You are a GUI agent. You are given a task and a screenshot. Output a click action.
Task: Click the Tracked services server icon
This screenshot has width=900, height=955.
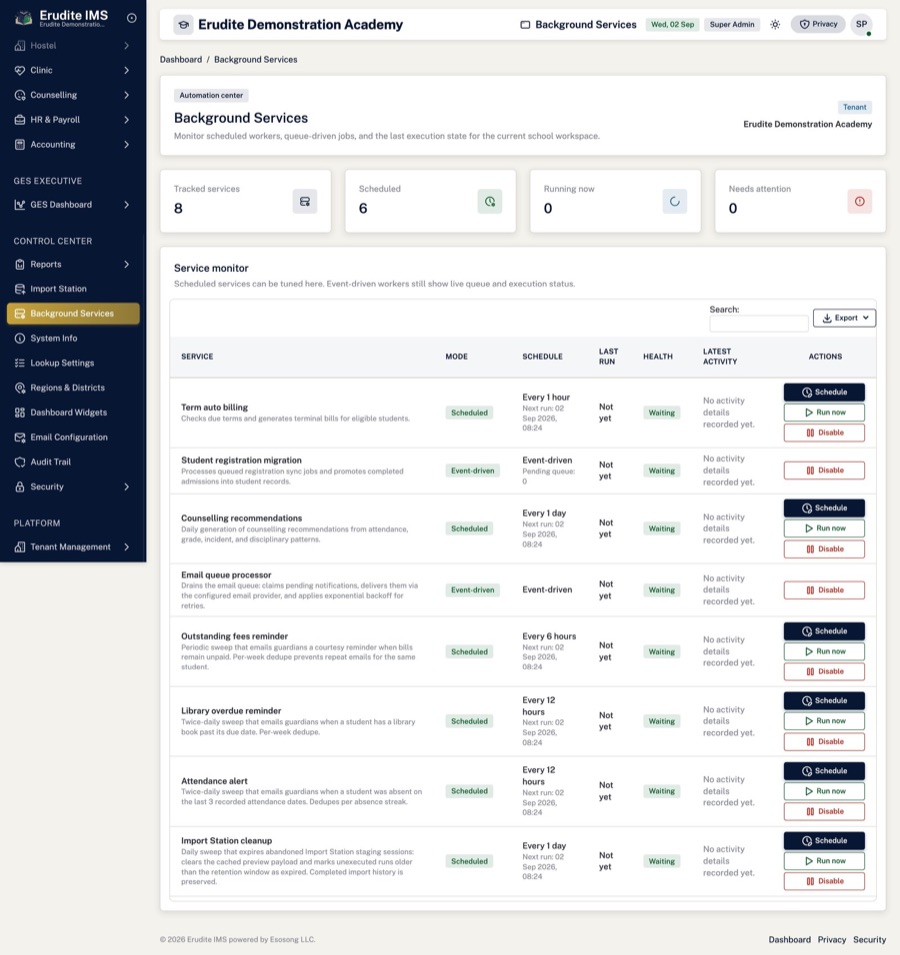(304, 202)
